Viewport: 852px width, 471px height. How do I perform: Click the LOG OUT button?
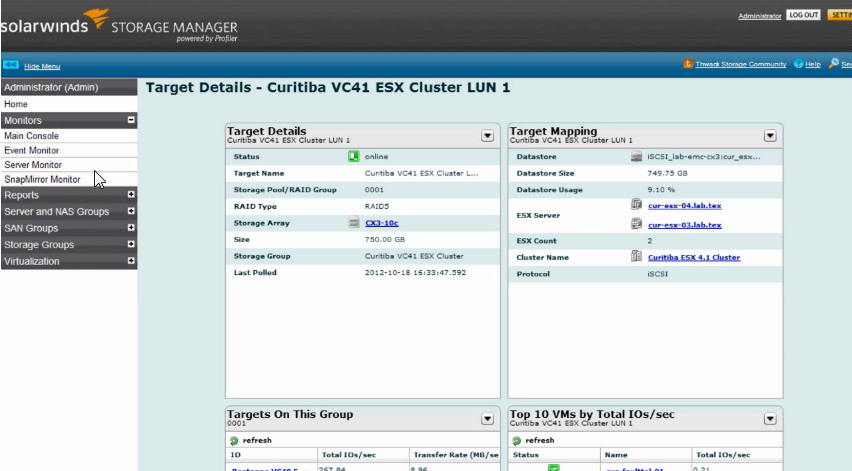click(804, 15)
